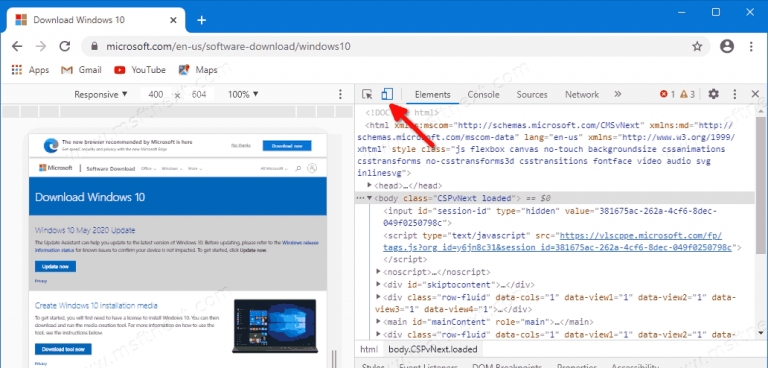Open the Responsive device dropdown
Image resolution: width=768 pixels, height=368 pixels.
[x=100, y=95]
